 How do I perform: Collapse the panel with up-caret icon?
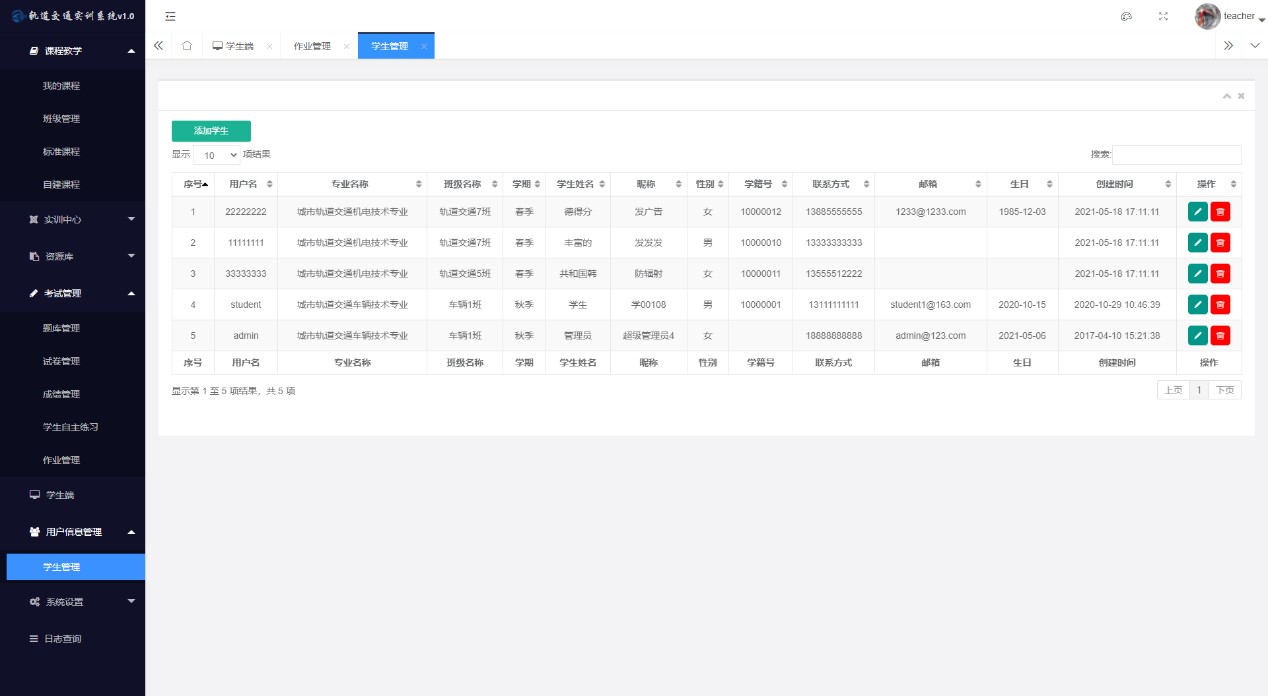point(1227,96)
